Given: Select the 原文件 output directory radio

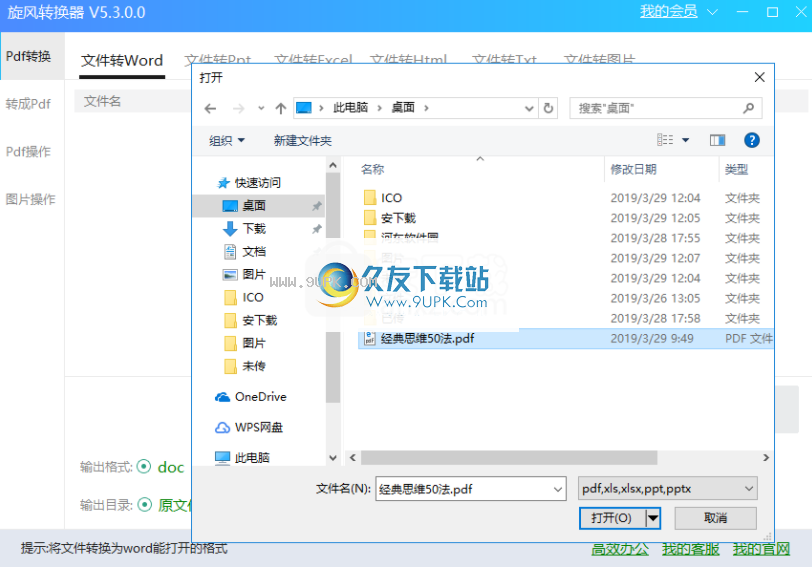Looking at the screenshot, I should coord(145,504).
